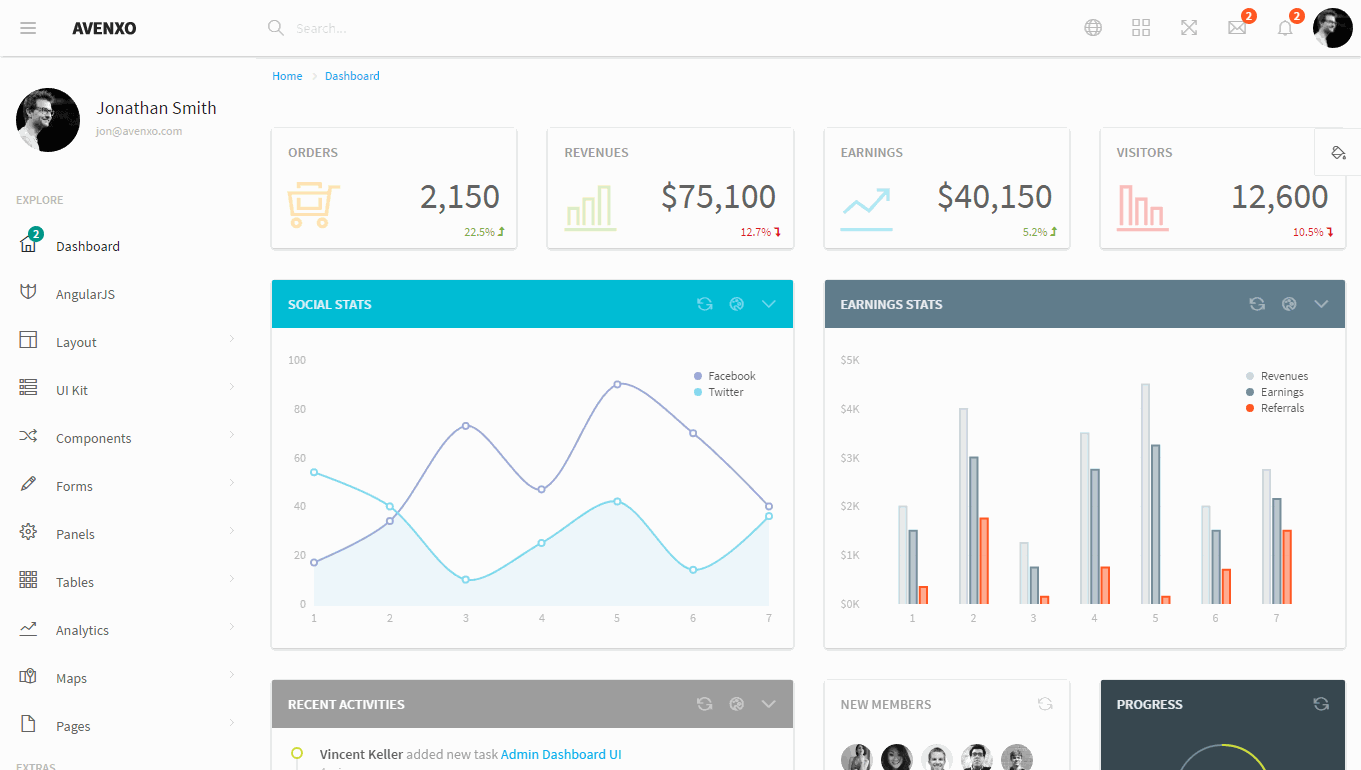Toggle fullscreen with the expand arrows icon
1361x770 pixels.
click(1188, 27)
